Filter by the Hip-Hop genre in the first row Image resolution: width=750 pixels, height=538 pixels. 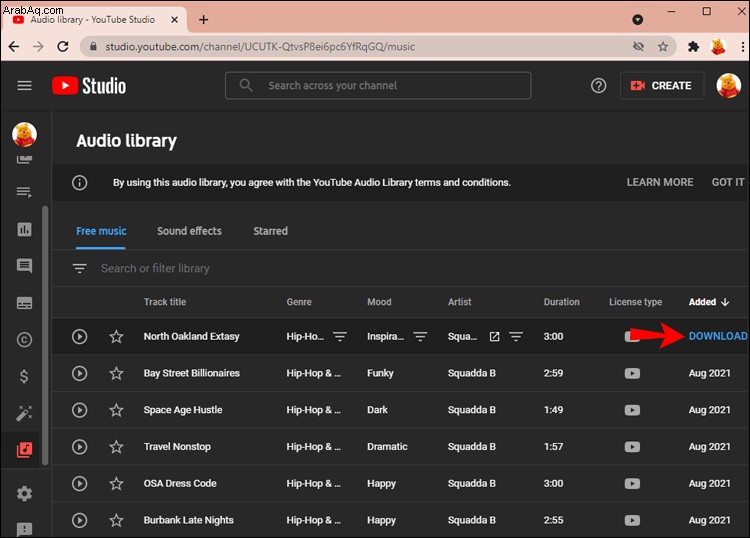[x=340, y=337]
